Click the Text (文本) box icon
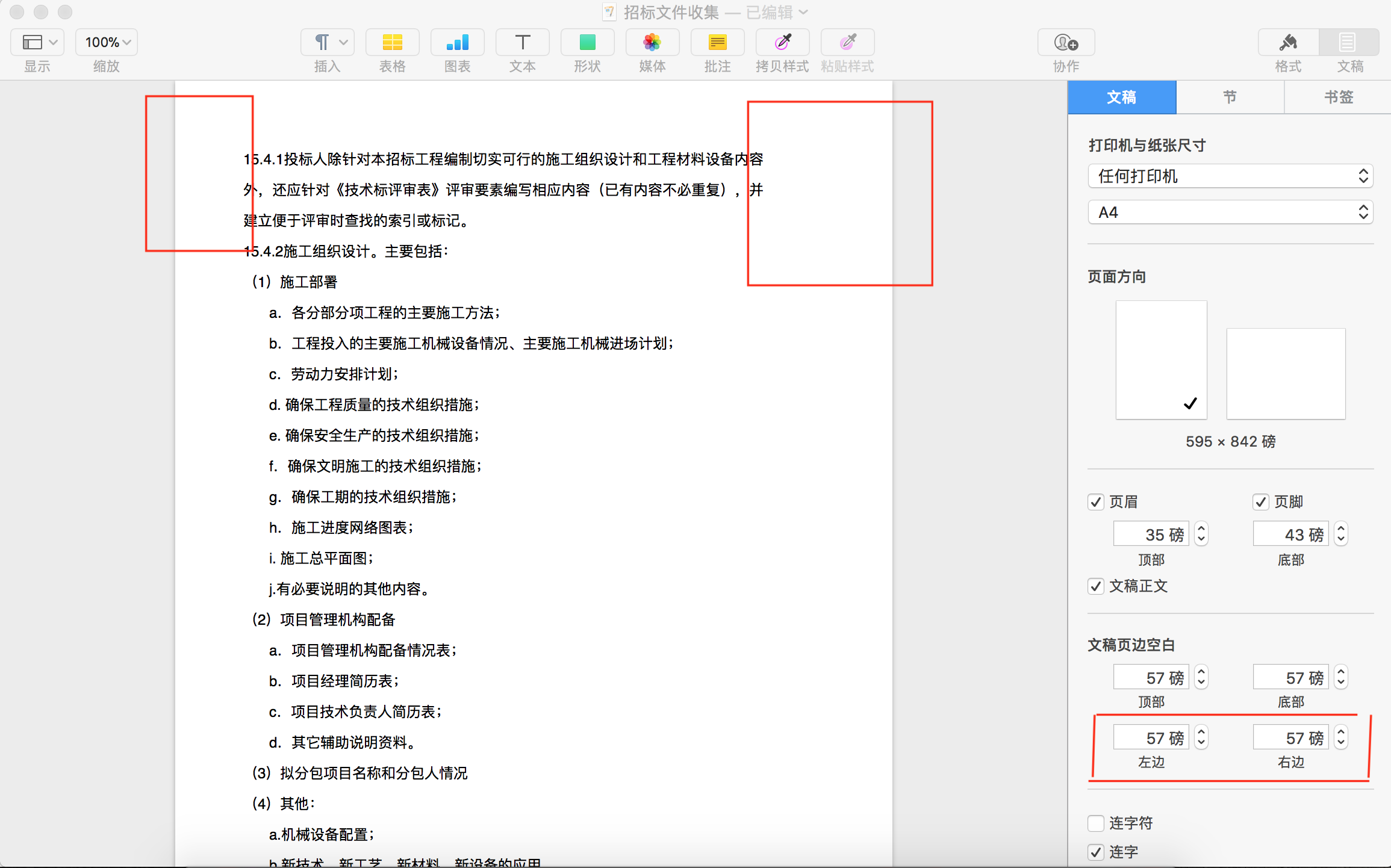This screenshot has width=1391, height=868. 522,43
